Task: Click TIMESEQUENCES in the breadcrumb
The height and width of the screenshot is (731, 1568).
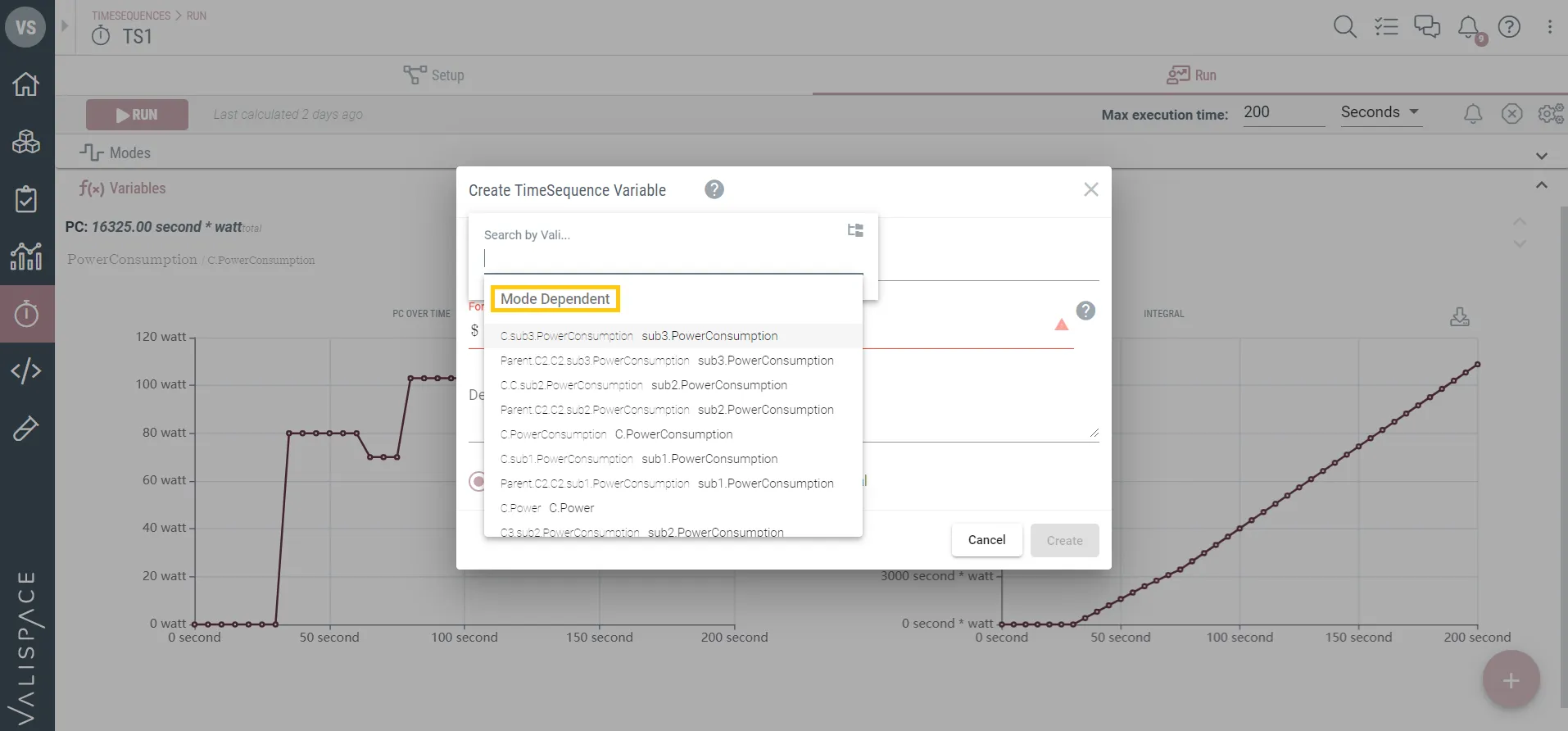Action: [131, 16]
